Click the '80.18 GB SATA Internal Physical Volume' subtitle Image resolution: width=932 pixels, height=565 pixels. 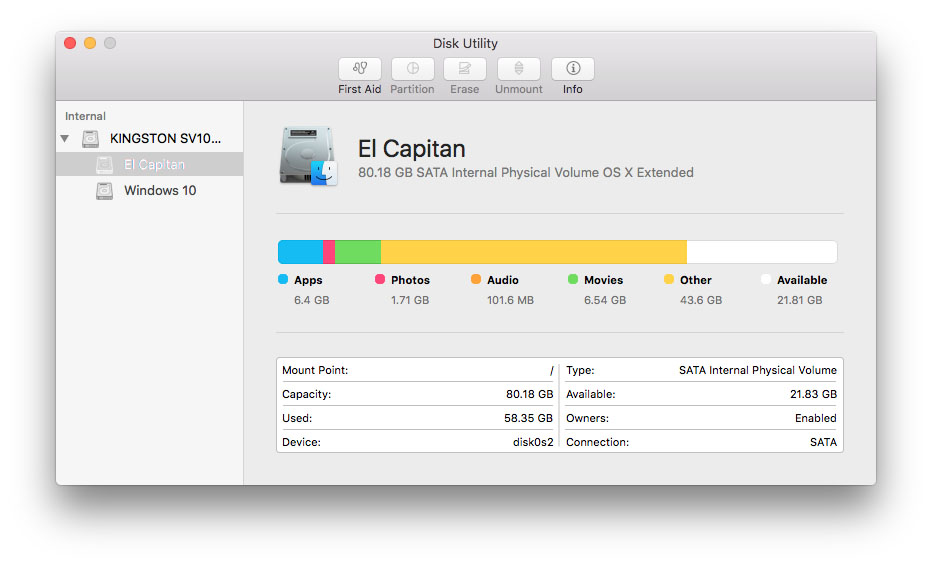coord(478,172)
